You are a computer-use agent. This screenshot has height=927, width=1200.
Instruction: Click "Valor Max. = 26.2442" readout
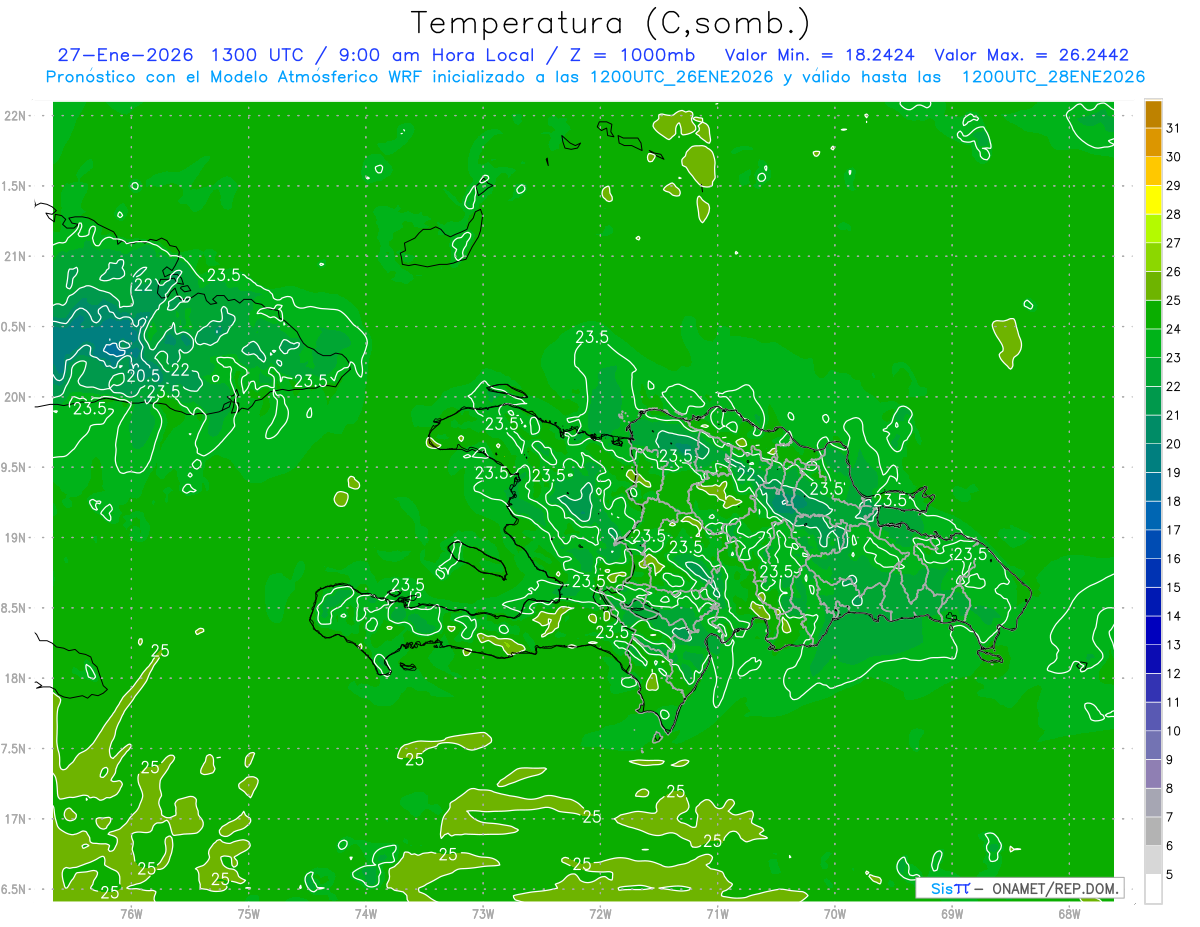tap(1031, 55)
